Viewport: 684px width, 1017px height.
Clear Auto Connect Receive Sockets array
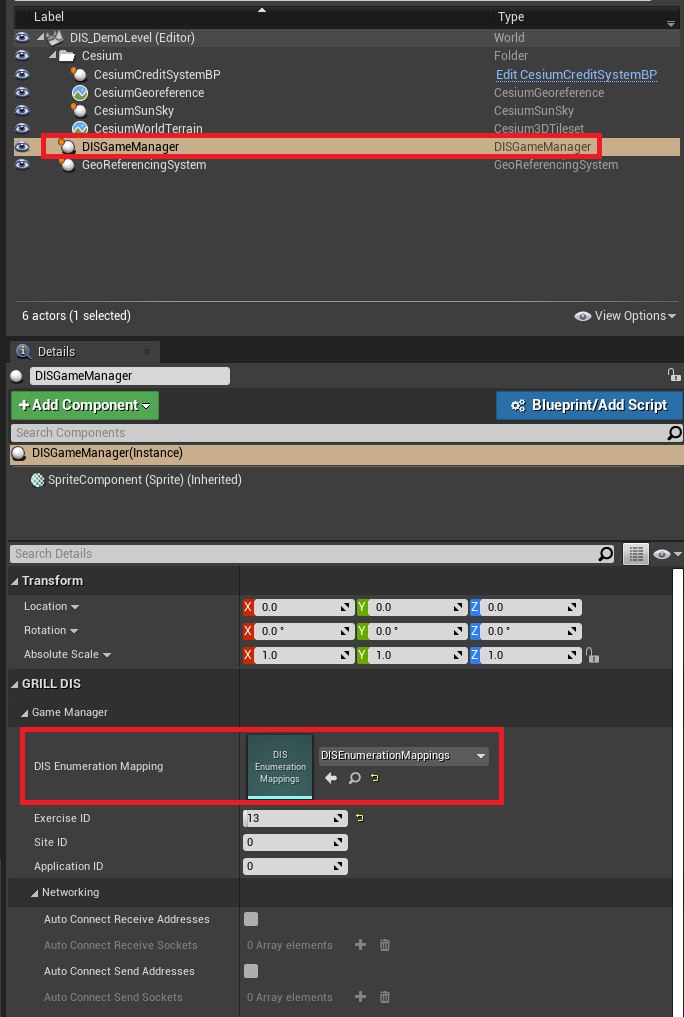pos(384,945)
